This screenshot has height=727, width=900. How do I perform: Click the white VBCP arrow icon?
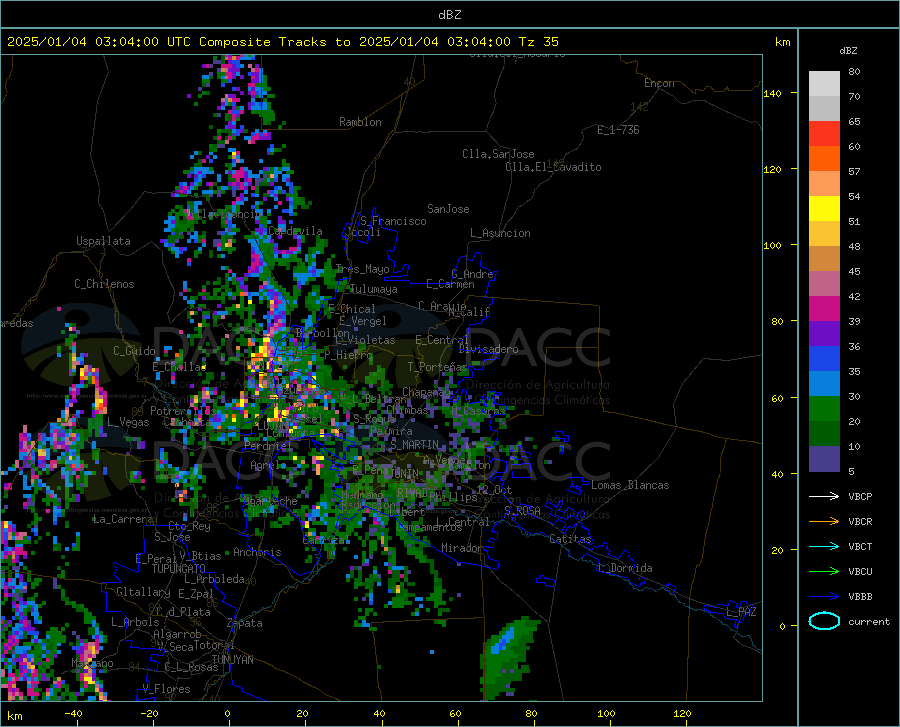click(x=824, y=496)
